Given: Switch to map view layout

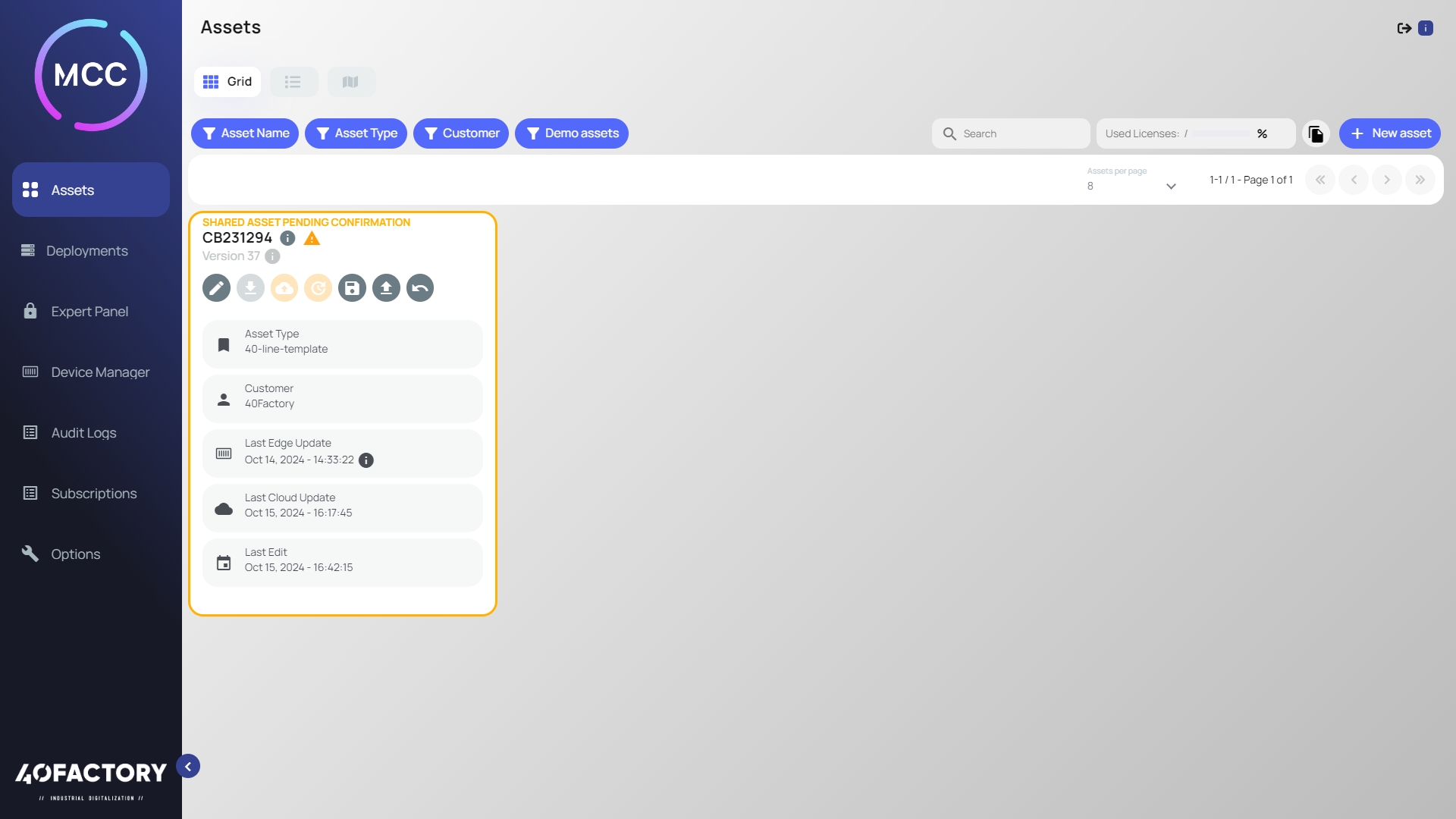Looking at the screenshot, I should (x=350, y=82).
